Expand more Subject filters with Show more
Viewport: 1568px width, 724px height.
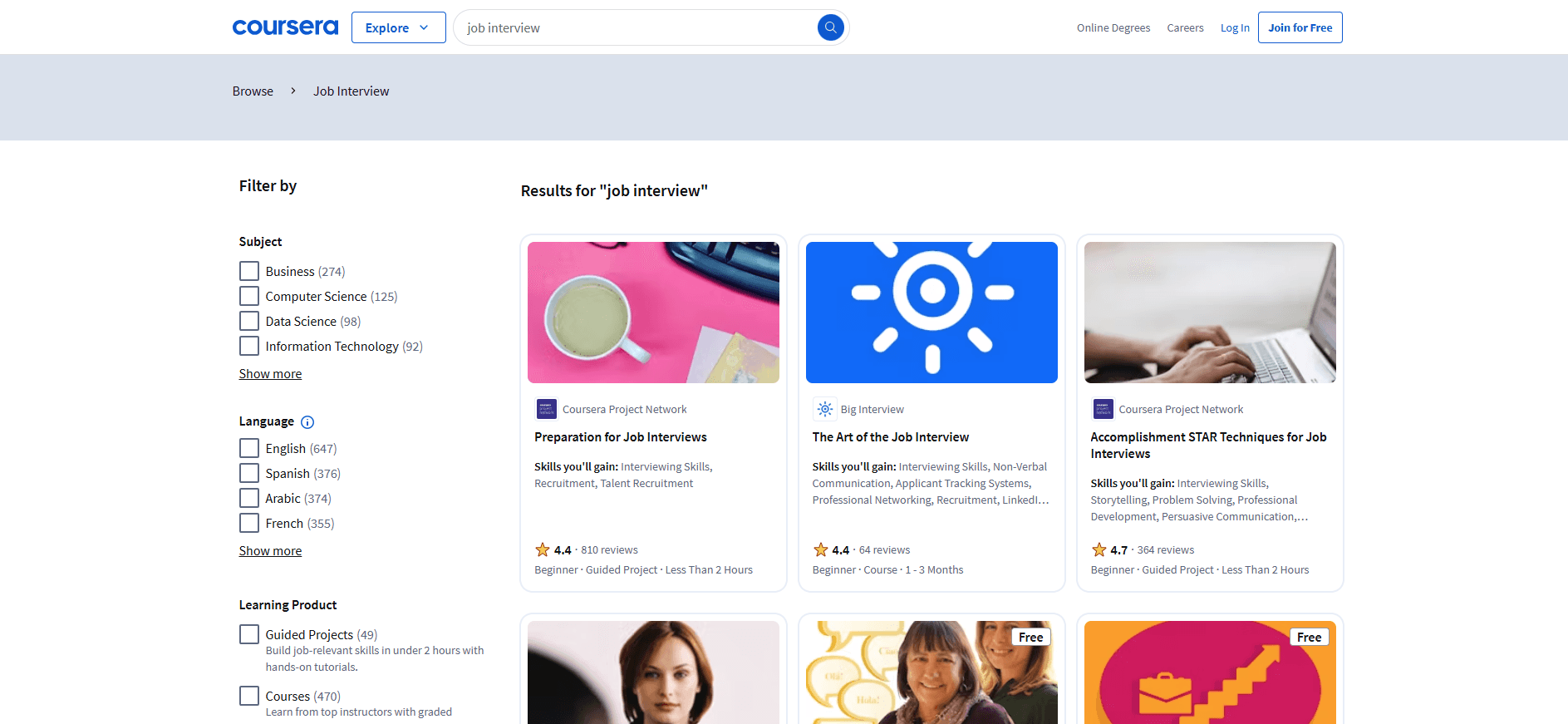270,374
